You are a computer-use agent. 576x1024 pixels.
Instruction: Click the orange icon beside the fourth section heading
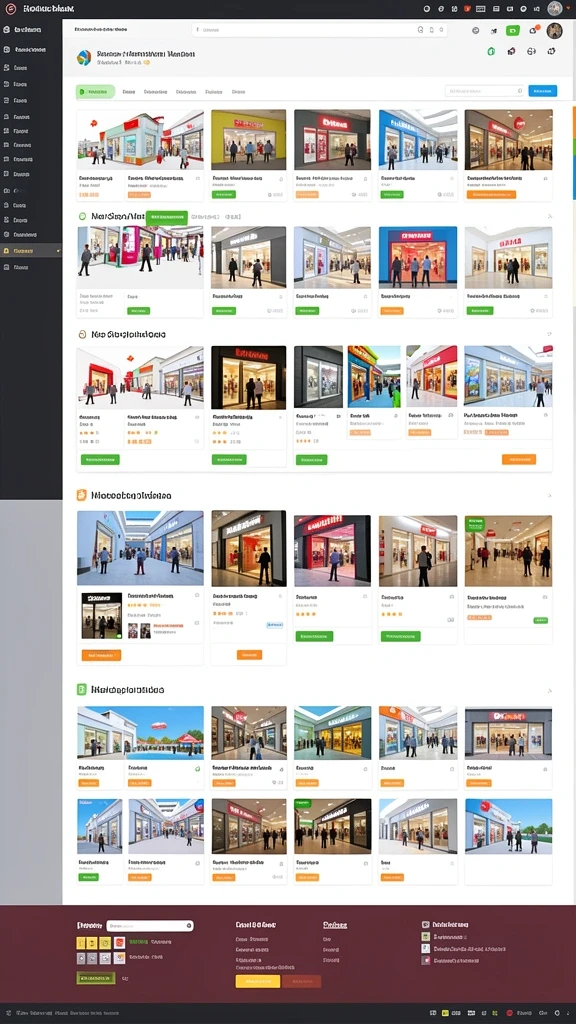(x=82, y=495)
